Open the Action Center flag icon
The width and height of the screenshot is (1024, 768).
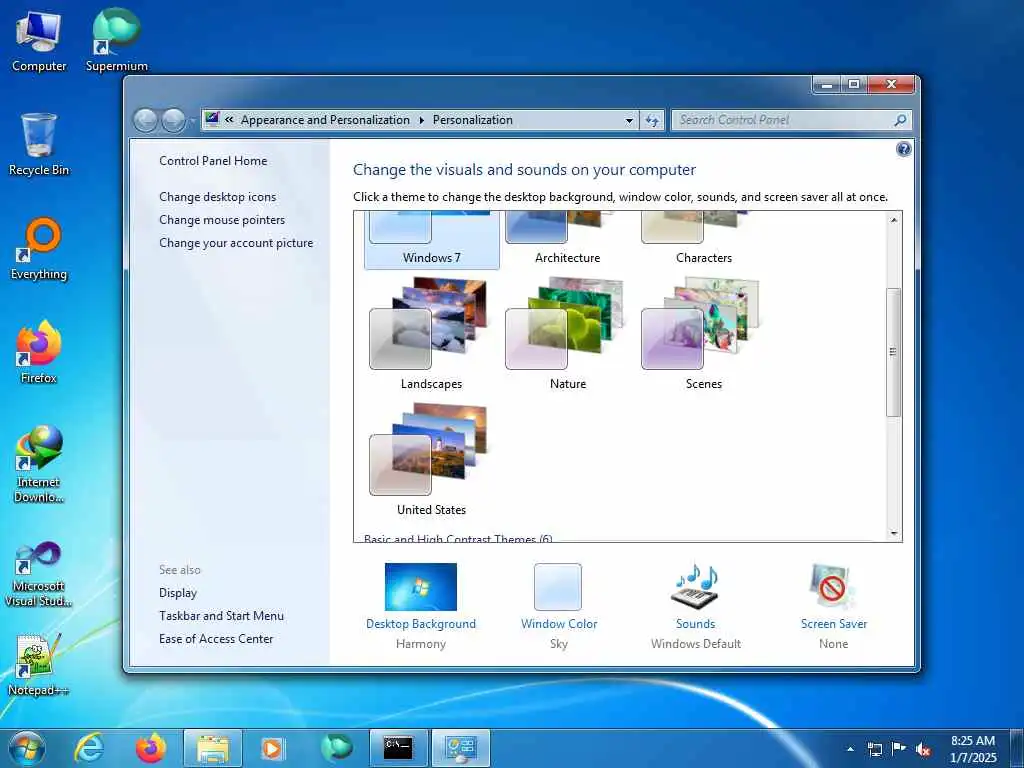pos(899,749)
